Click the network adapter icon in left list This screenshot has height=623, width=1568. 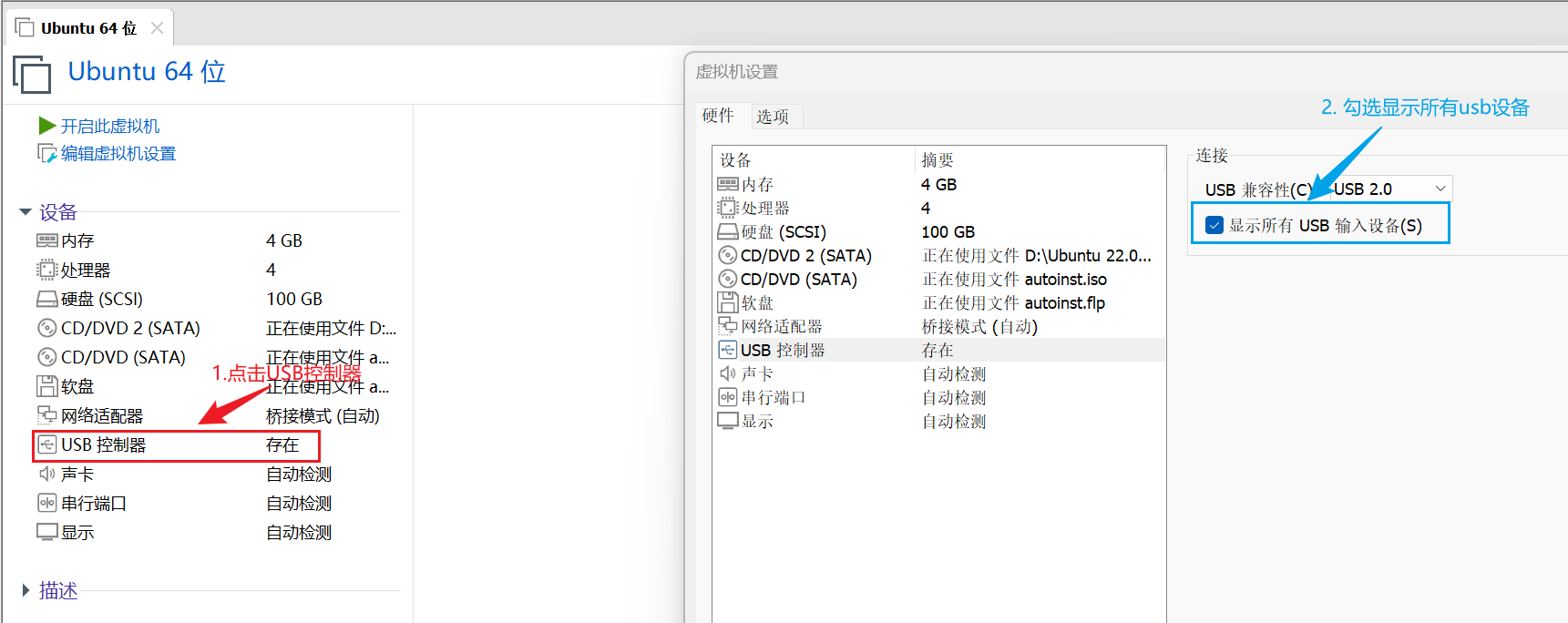coord(47,415)
